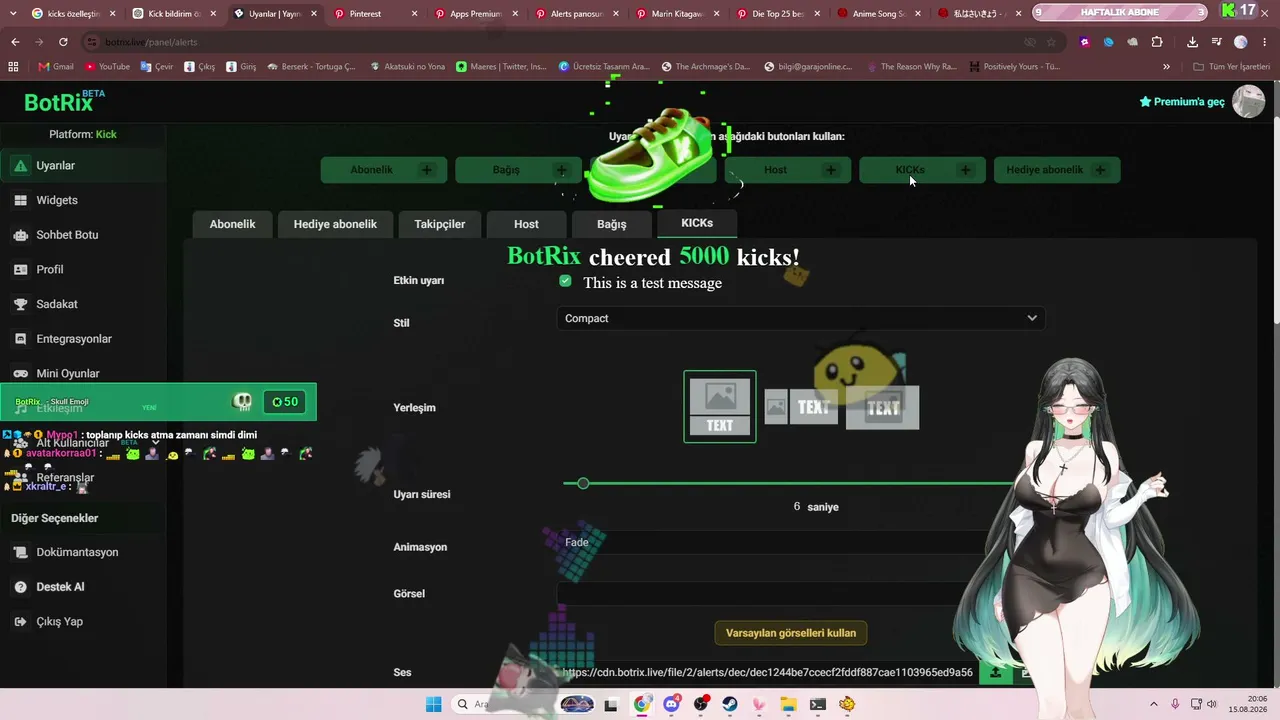Send a test Host alert

point(788,170)
